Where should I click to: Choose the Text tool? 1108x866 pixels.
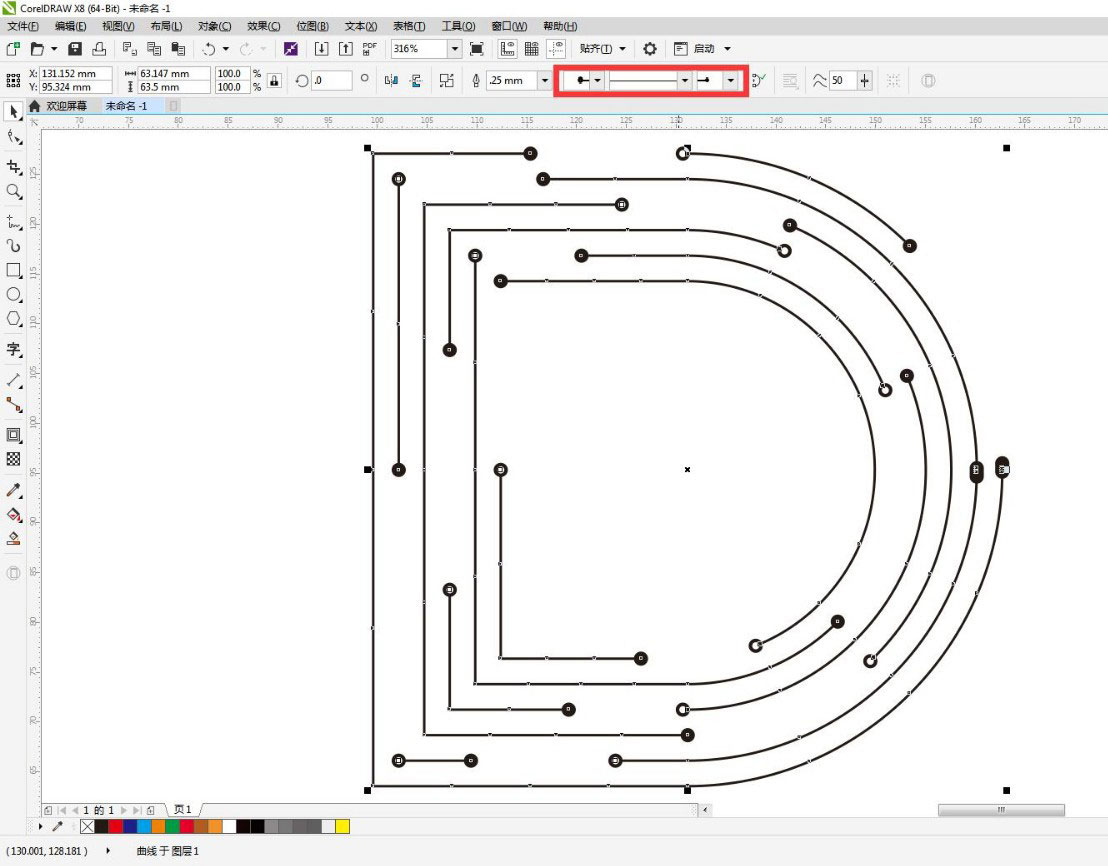click(x=14, y=350)
